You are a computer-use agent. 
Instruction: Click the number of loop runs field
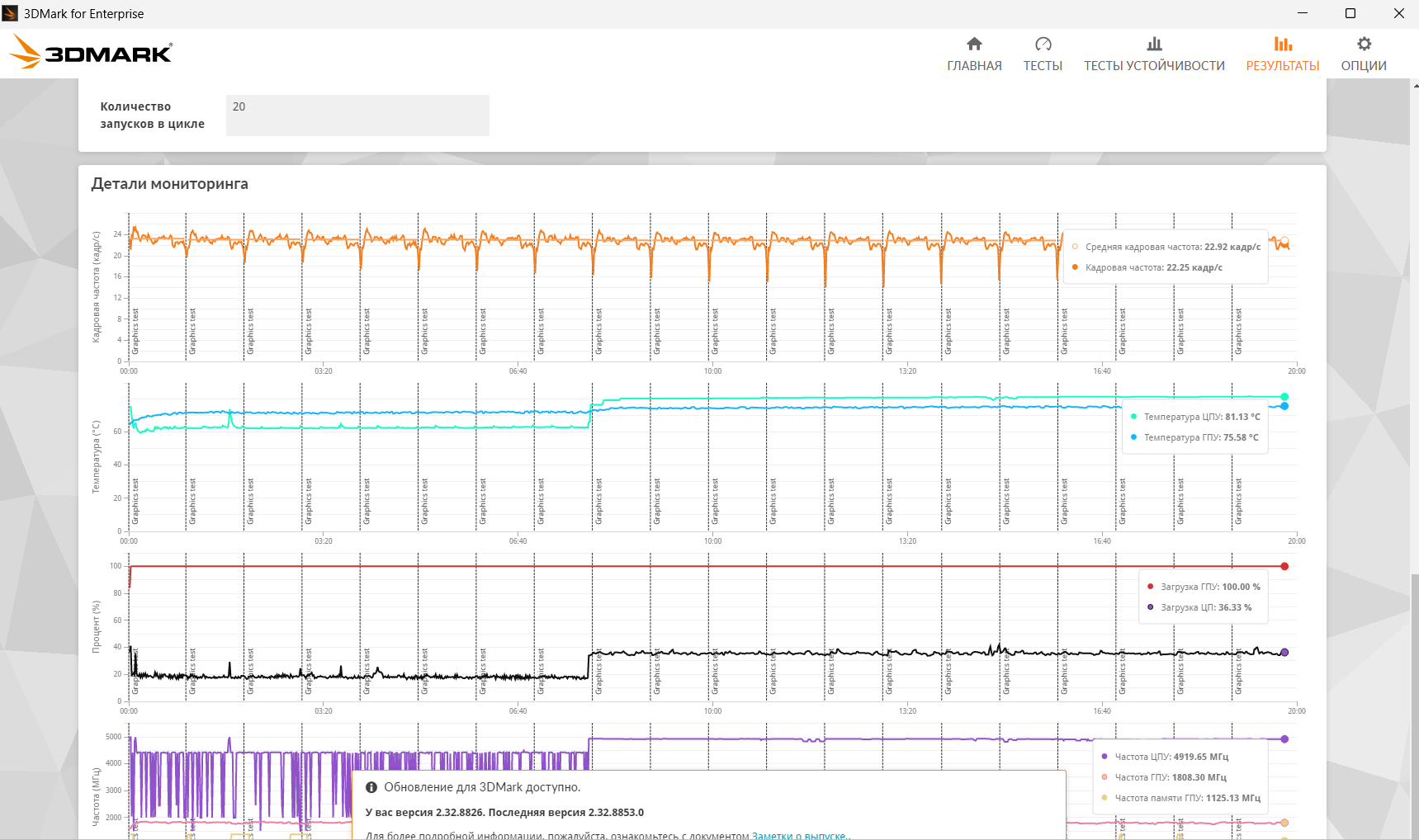click(357, 115)
